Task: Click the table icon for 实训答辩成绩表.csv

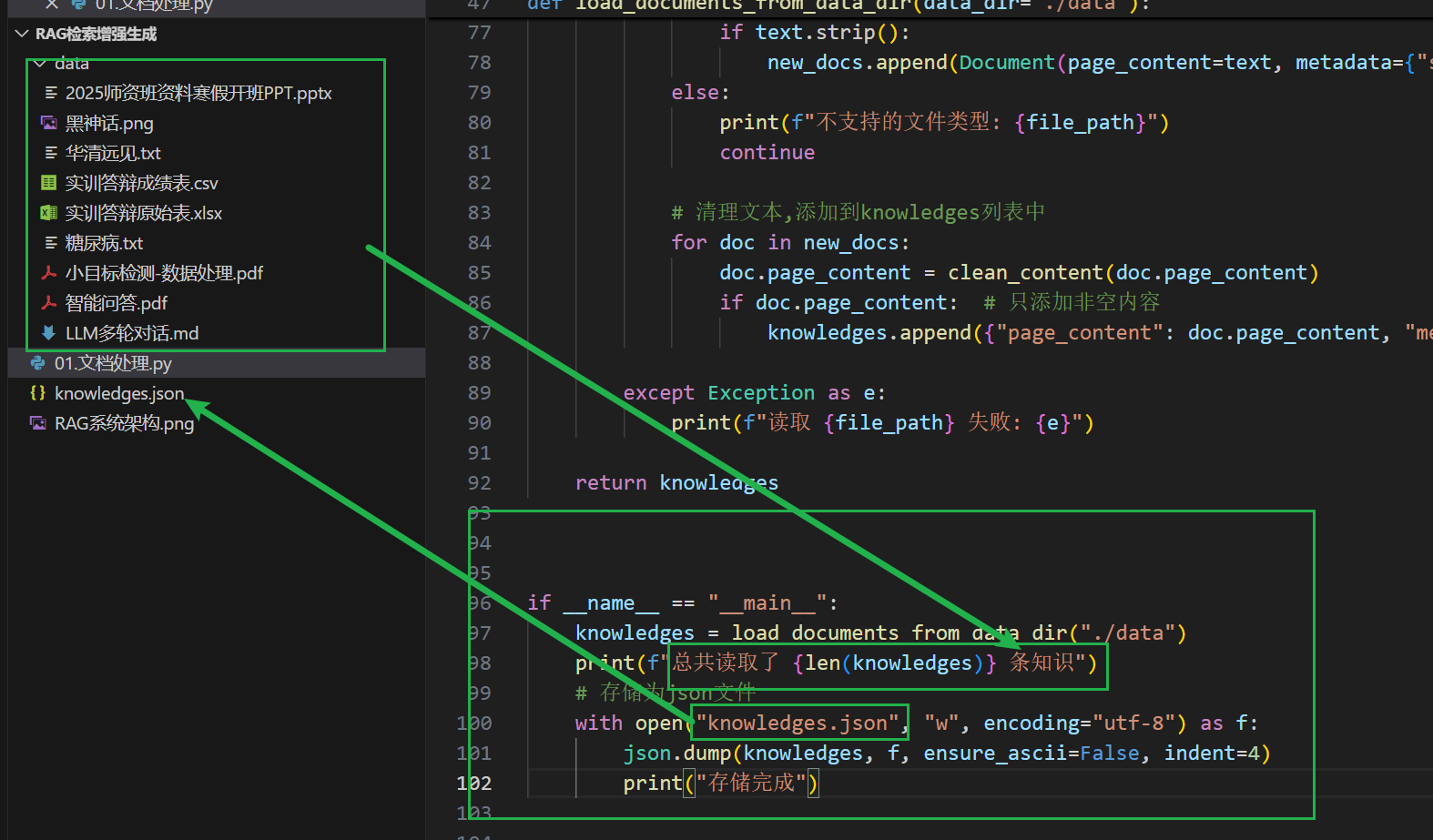Action: 49,183
